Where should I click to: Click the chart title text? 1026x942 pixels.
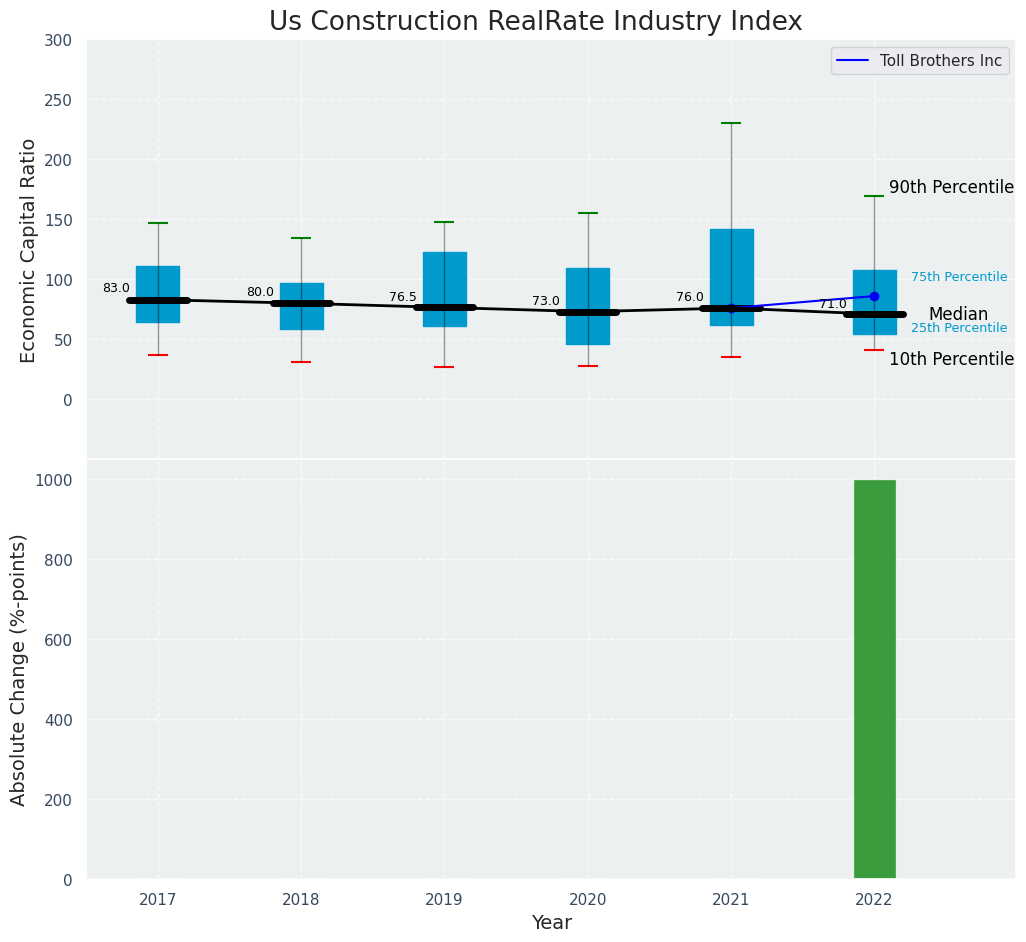coord(535,22)
